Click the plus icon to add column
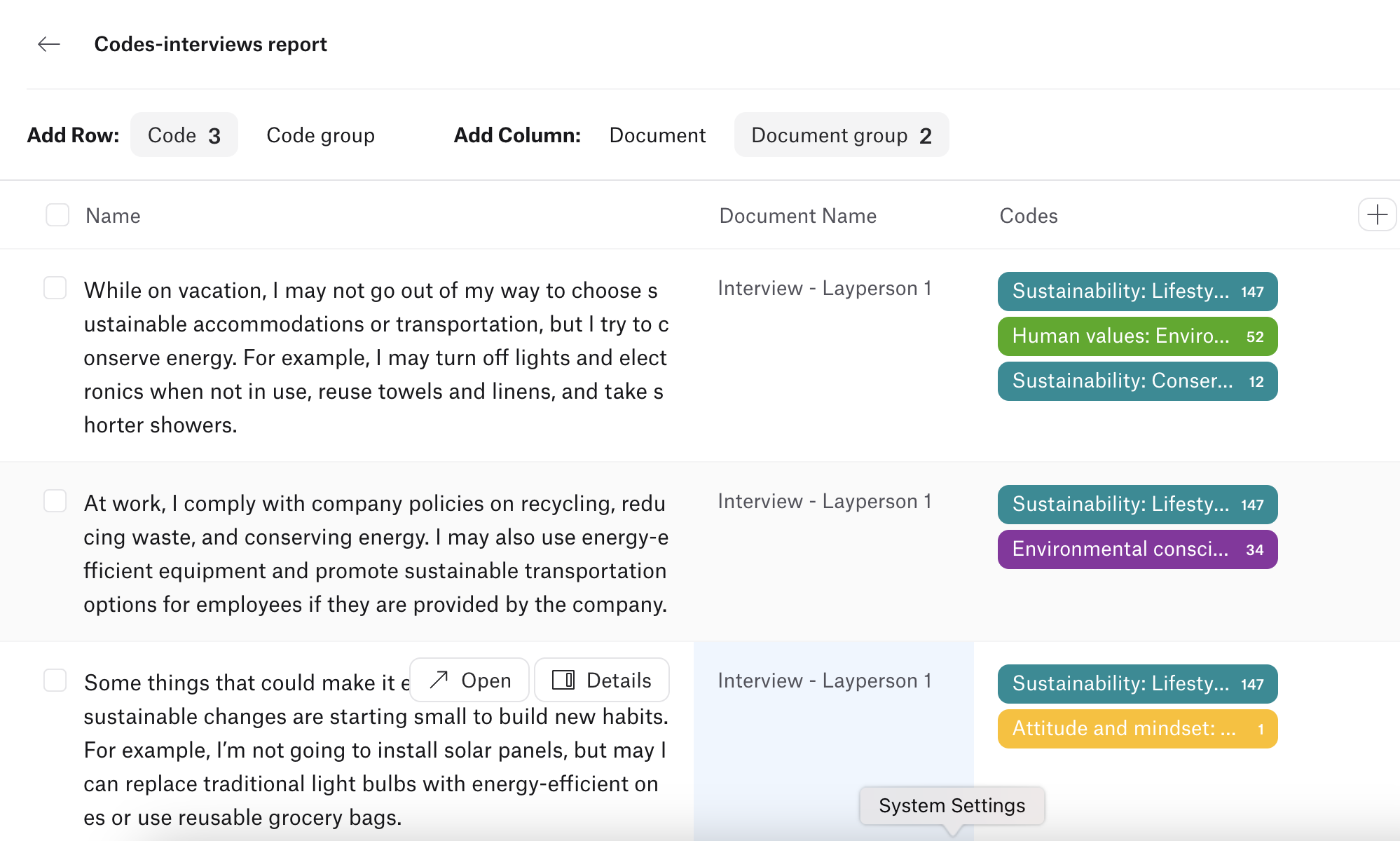Image resolution: width=1400 pixels, height=841 pixels. (x=1377, y=214)
